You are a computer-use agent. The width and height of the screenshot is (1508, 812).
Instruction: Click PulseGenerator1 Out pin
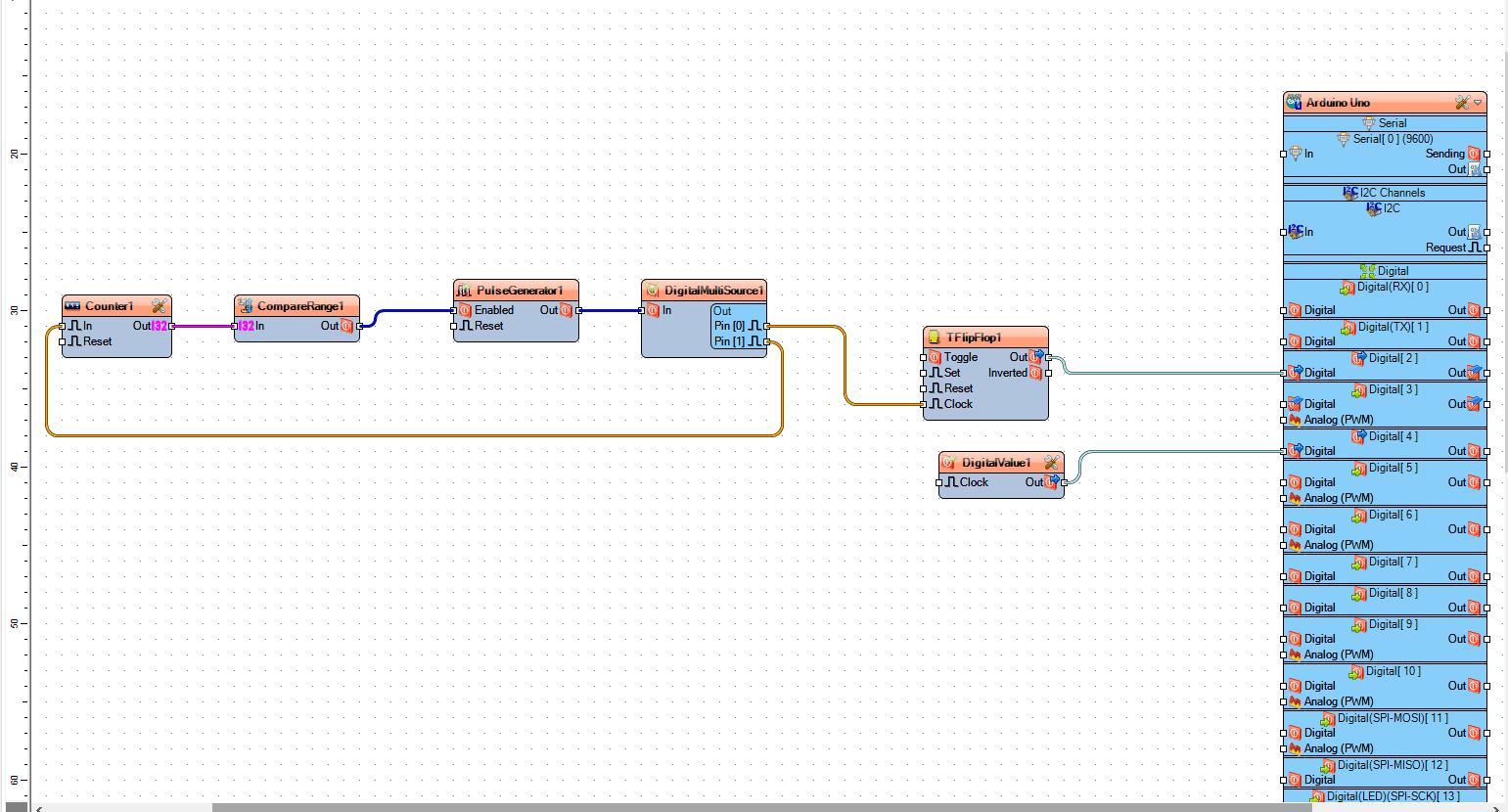[x=578, y=310]
